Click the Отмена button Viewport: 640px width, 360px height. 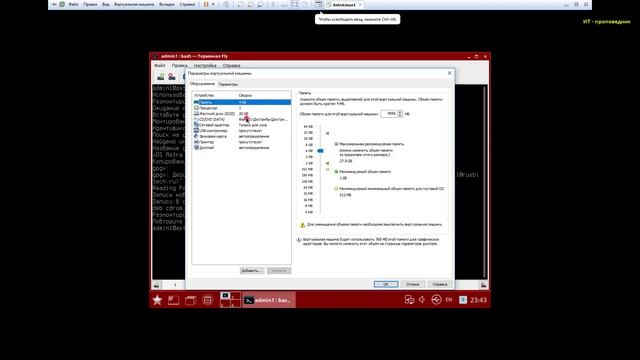413,284
